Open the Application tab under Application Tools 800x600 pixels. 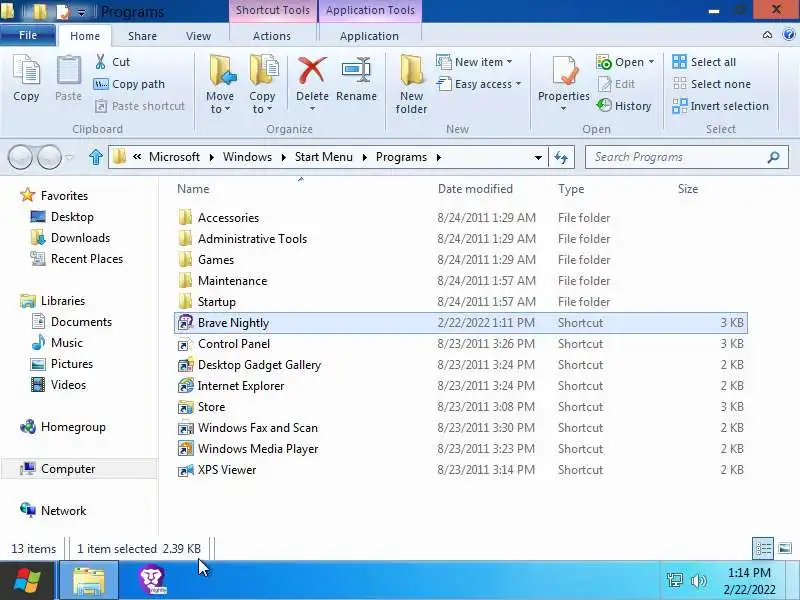coord(369,36)
